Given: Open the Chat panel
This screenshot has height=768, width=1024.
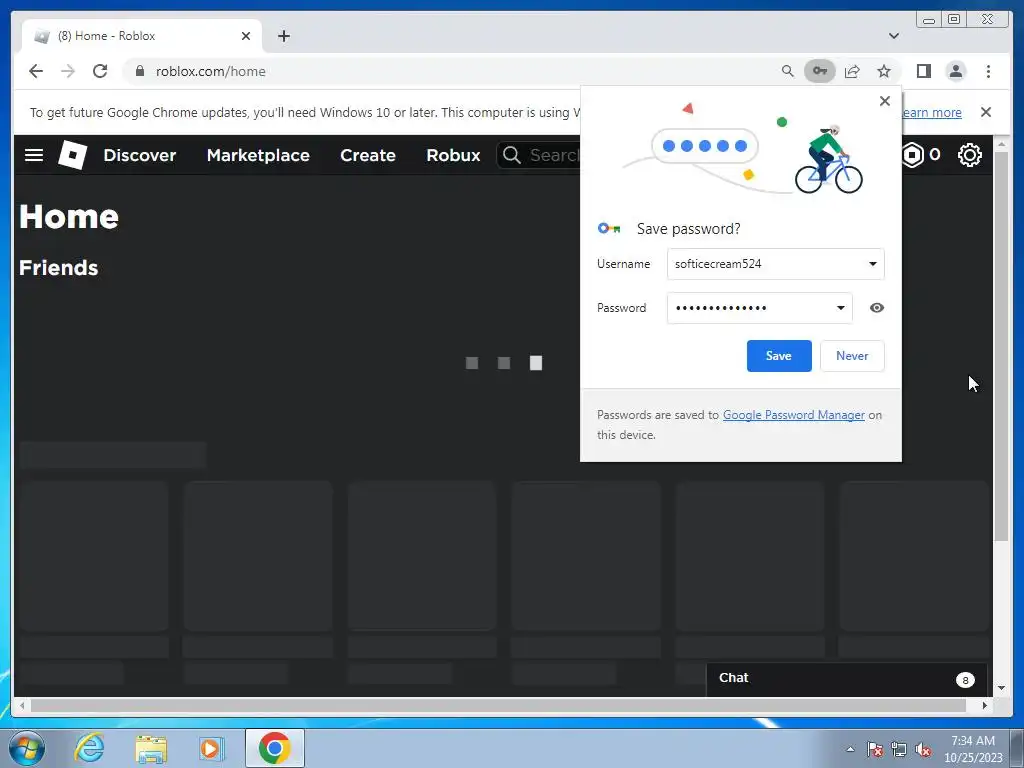Looking at the screenshot, I should (846, 679).
